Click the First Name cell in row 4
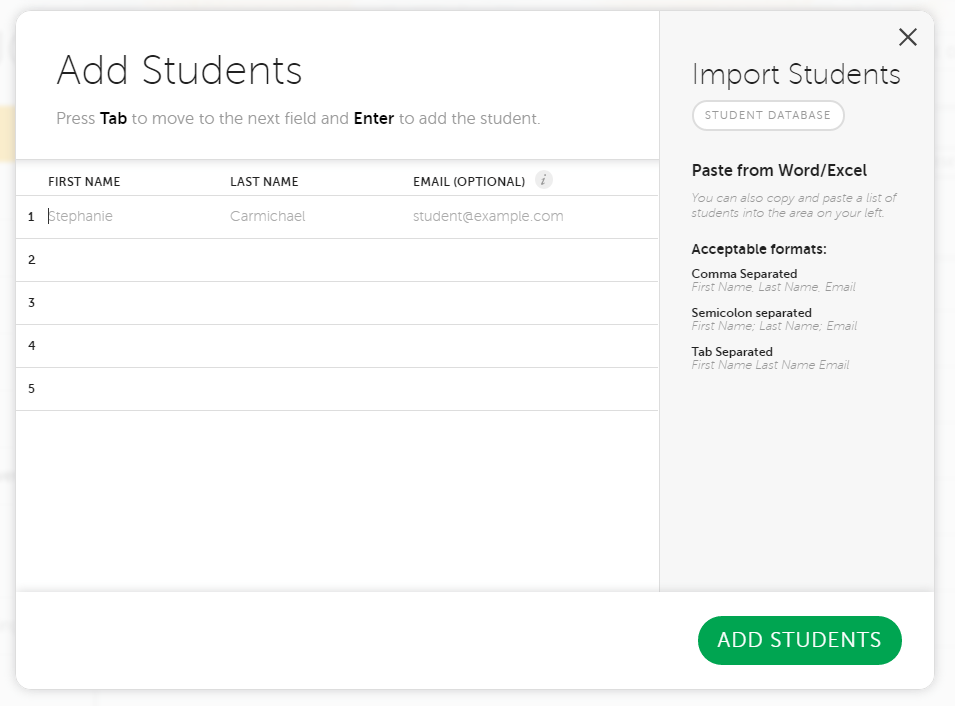 coord(130,346)
